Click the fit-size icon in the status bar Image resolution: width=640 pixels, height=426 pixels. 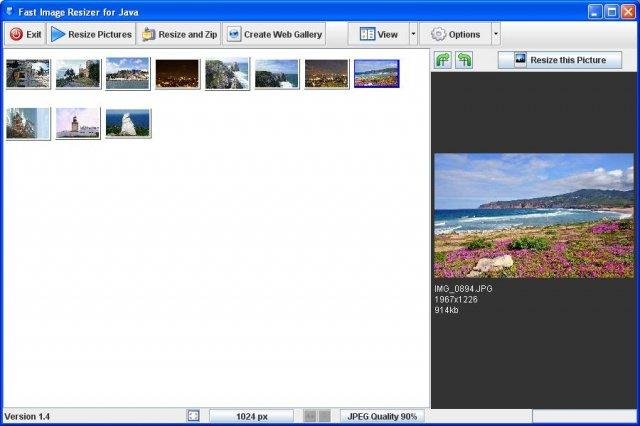coord(193,416)
